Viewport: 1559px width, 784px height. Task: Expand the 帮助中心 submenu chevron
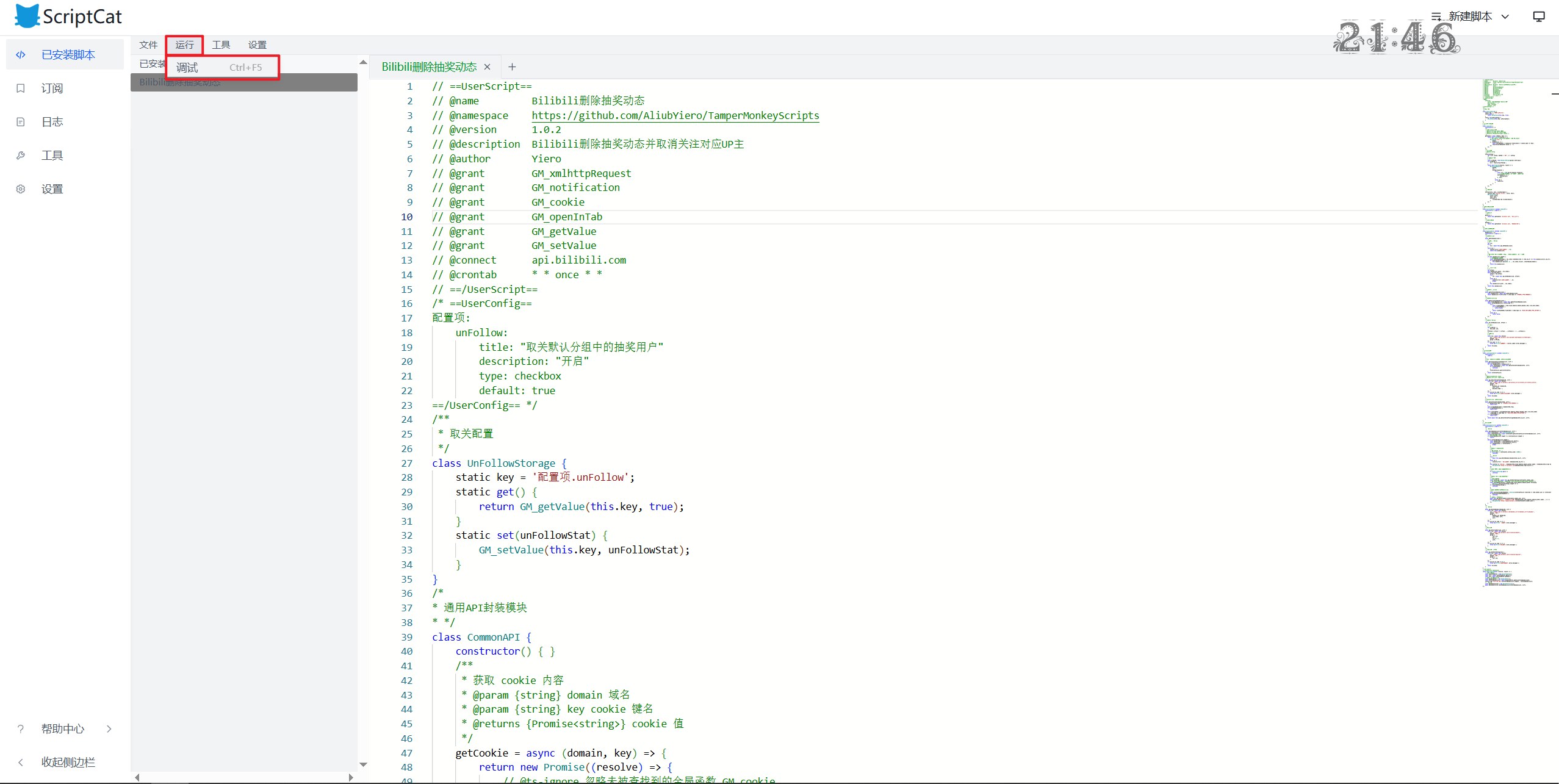pos(109,728)
